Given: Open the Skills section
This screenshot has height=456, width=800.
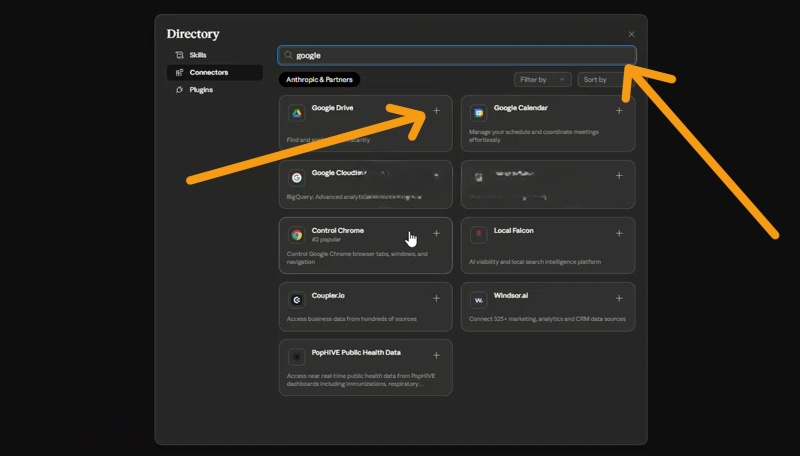Looking at the screenshot, I should (x=214, y=55).
